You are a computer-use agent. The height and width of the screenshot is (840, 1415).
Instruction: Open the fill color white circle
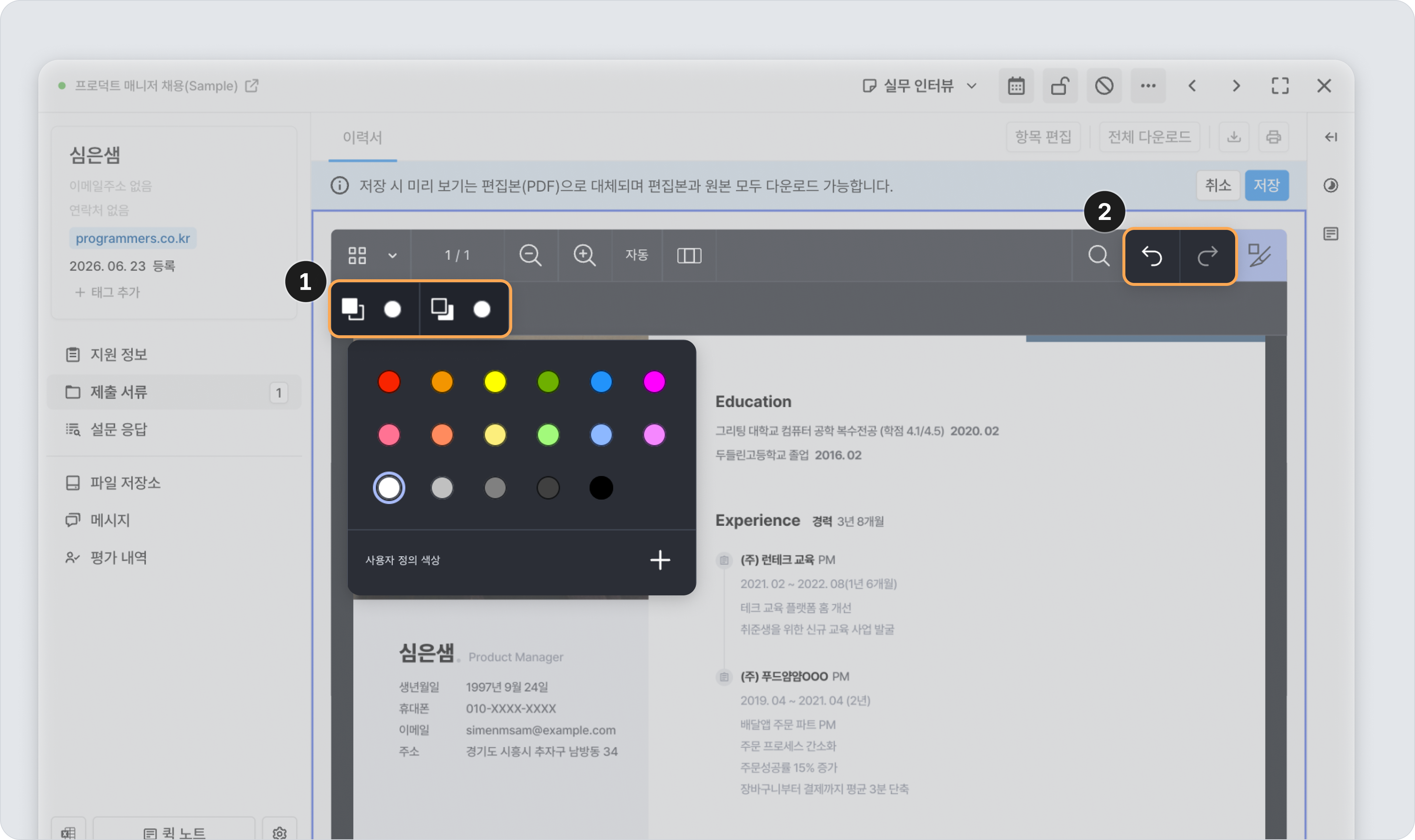pyautogui.click(x=392, y=309)
